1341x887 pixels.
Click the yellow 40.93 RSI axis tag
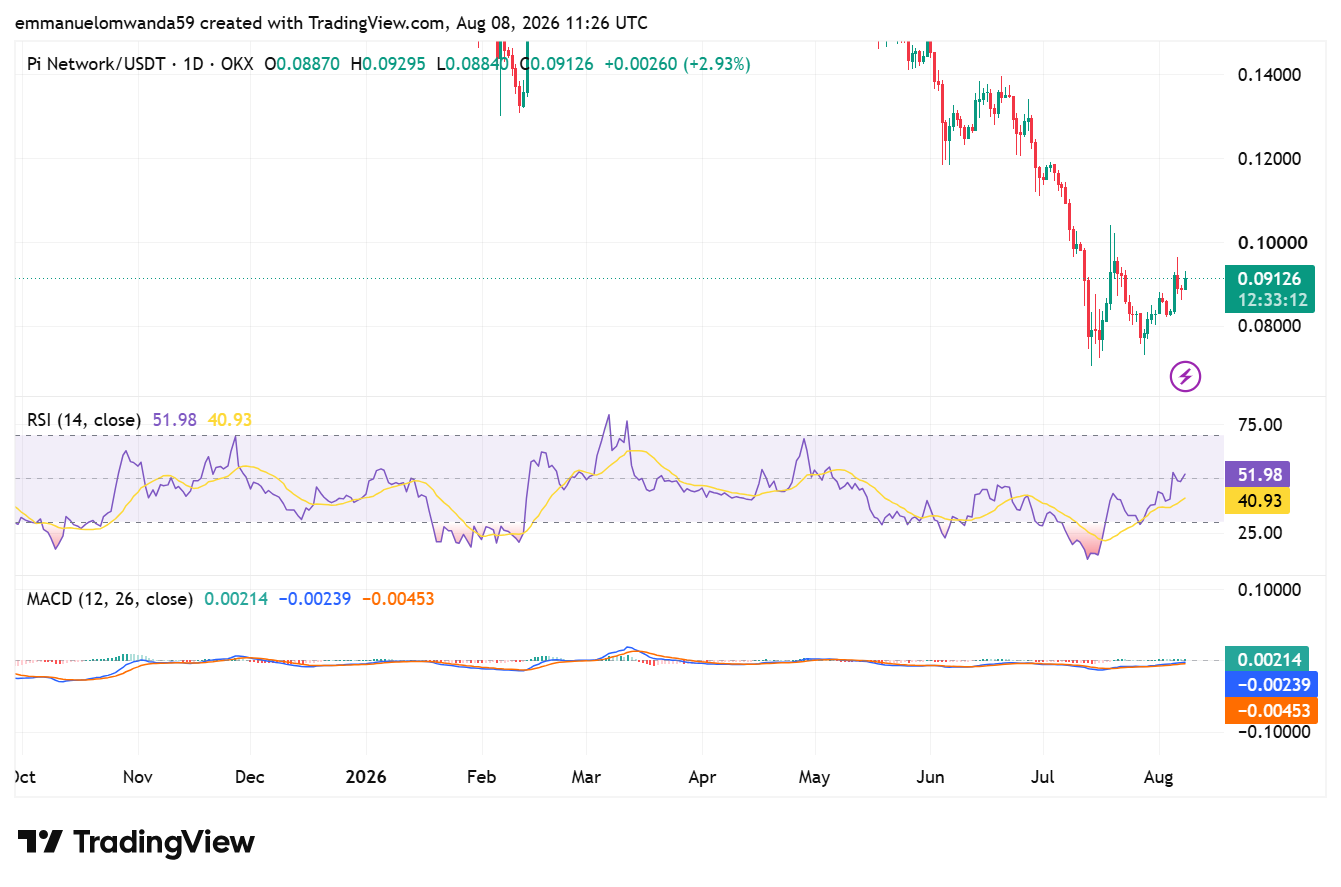coord(1258,500)
